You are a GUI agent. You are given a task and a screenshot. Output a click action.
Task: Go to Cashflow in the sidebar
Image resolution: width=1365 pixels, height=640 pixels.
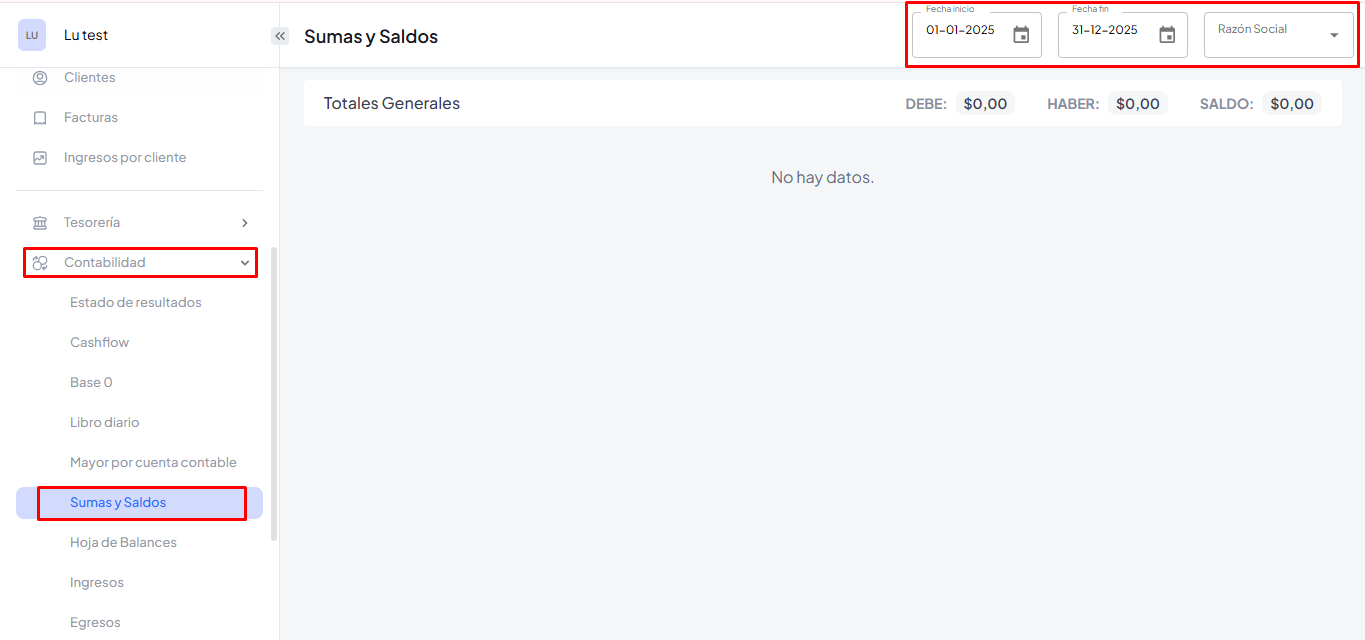(x=100, y=343)
